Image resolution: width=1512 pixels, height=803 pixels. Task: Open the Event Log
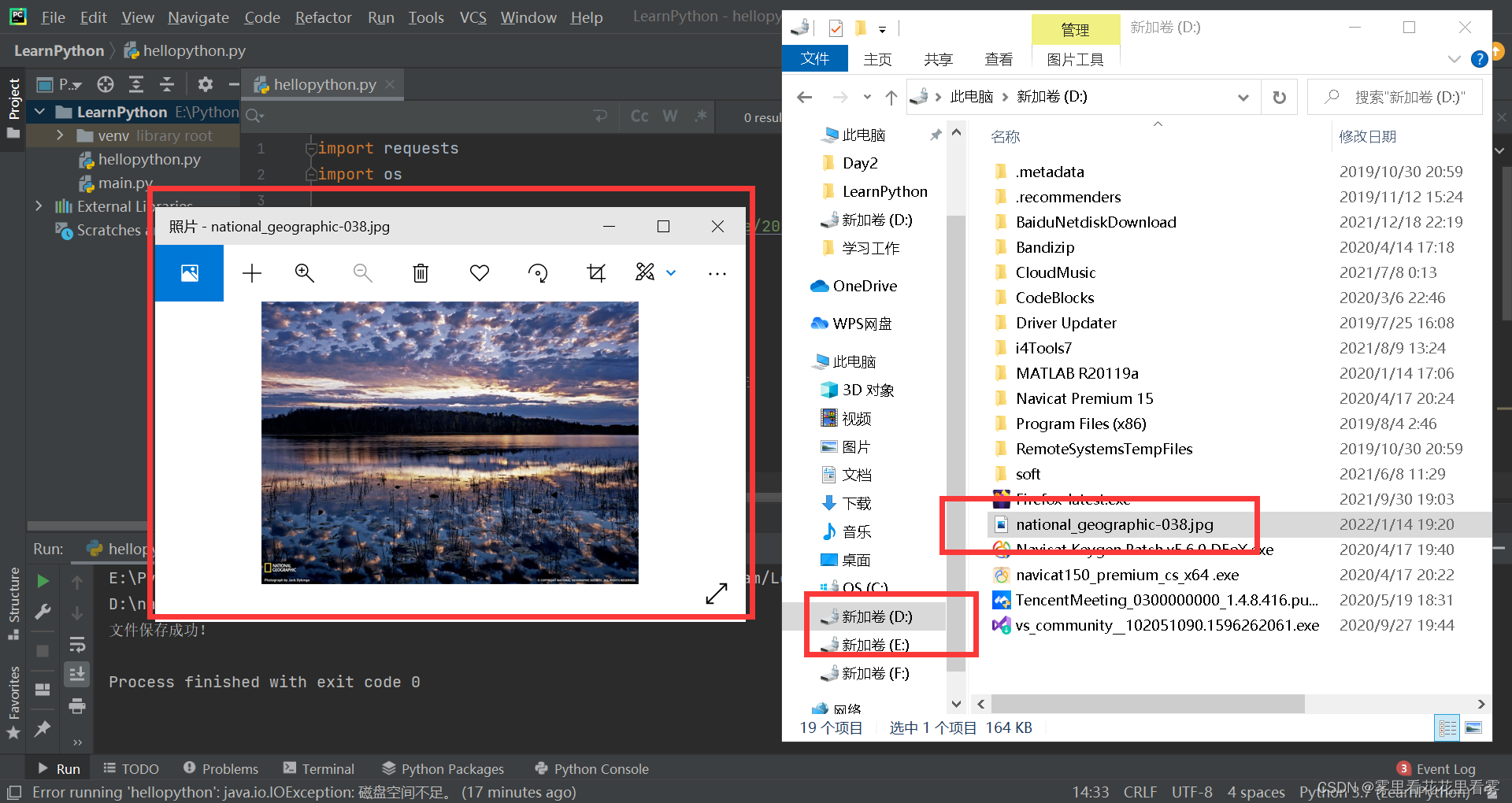point(1436,768)
